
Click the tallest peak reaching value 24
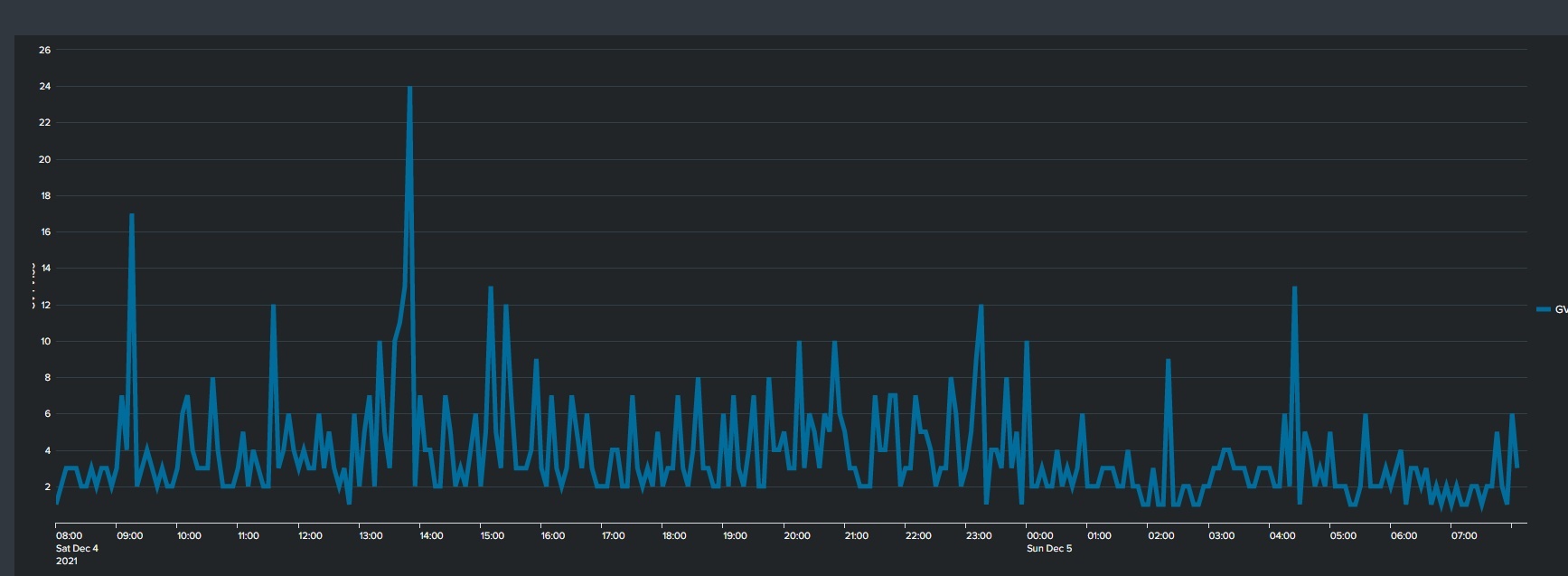click(x=409, y=89)
